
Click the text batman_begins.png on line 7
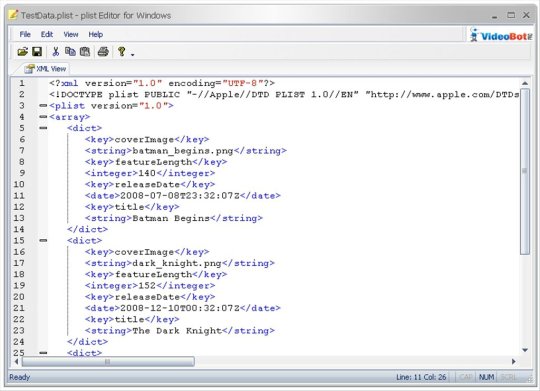click(x=183, y=151)
